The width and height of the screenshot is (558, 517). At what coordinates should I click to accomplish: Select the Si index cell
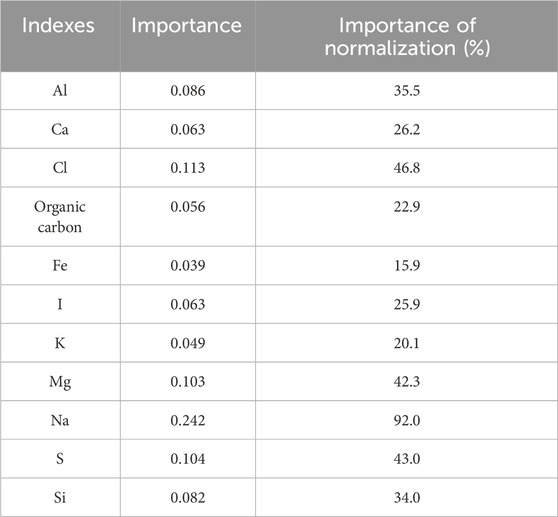tap(60, 497)
